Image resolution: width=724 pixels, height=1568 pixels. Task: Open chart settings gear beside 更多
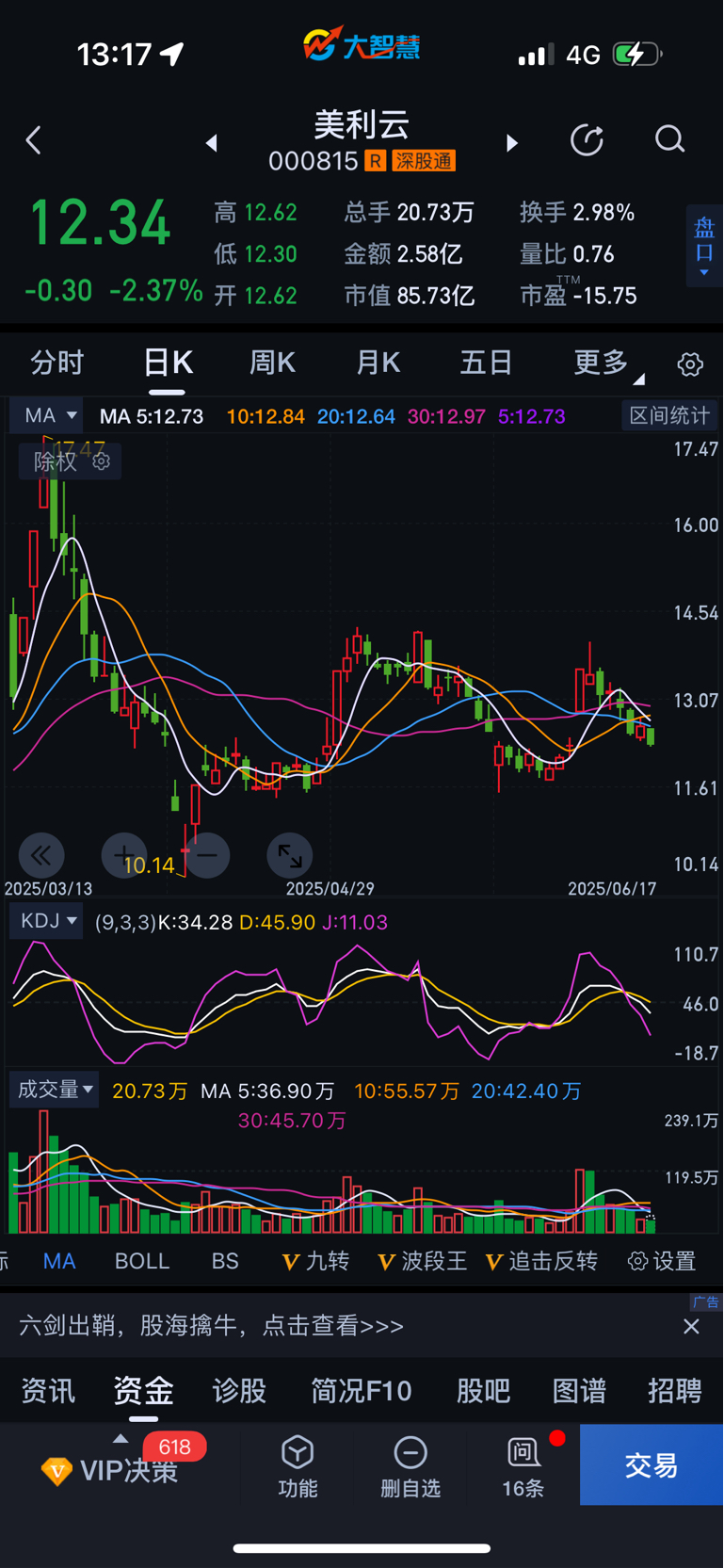(x=690, y=364)
